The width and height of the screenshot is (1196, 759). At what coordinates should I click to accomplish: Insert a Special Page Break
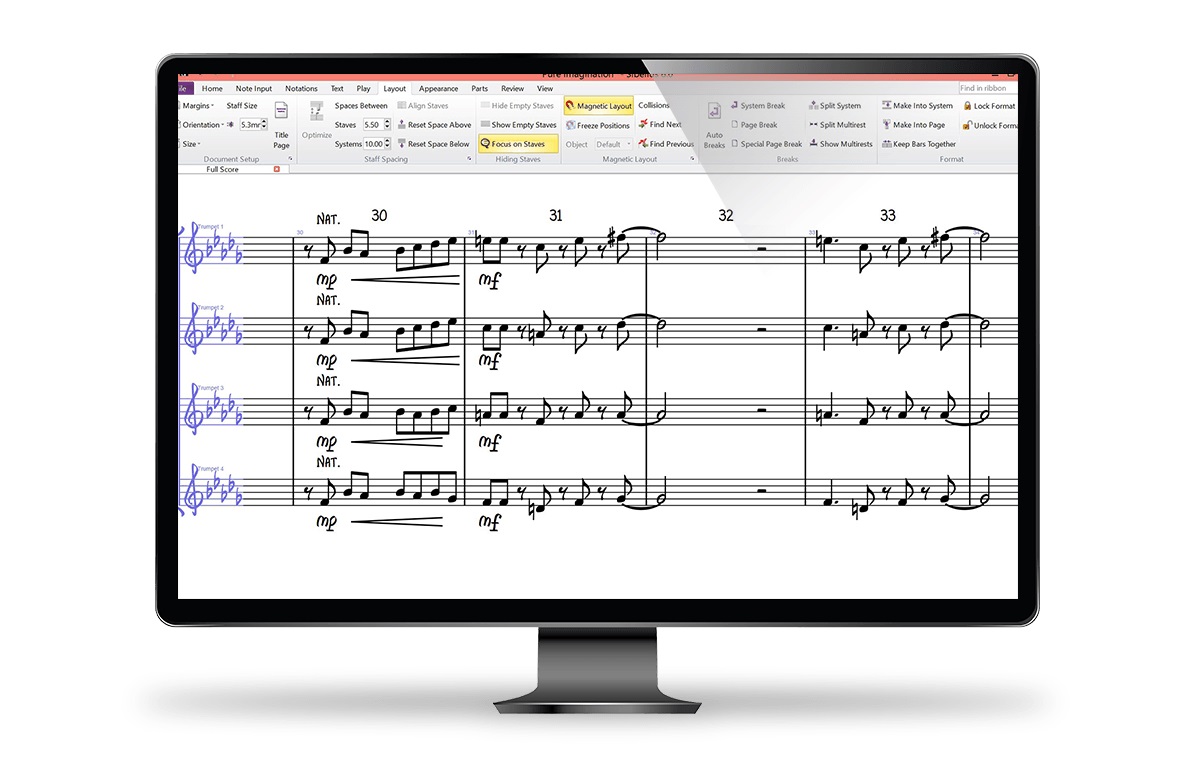click(766, 144)
